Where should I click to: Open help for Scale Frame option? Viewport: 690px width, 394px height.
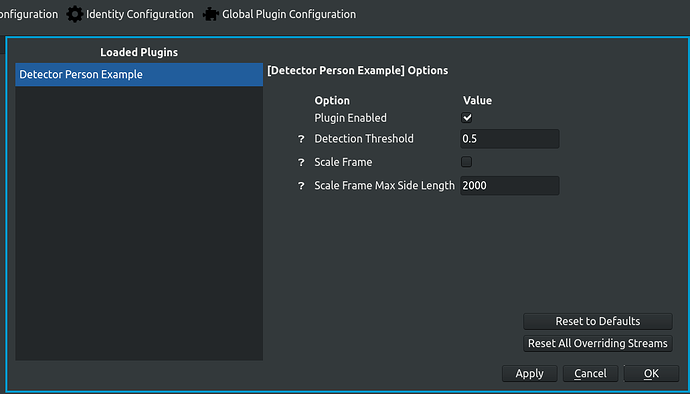click(301, 162)
